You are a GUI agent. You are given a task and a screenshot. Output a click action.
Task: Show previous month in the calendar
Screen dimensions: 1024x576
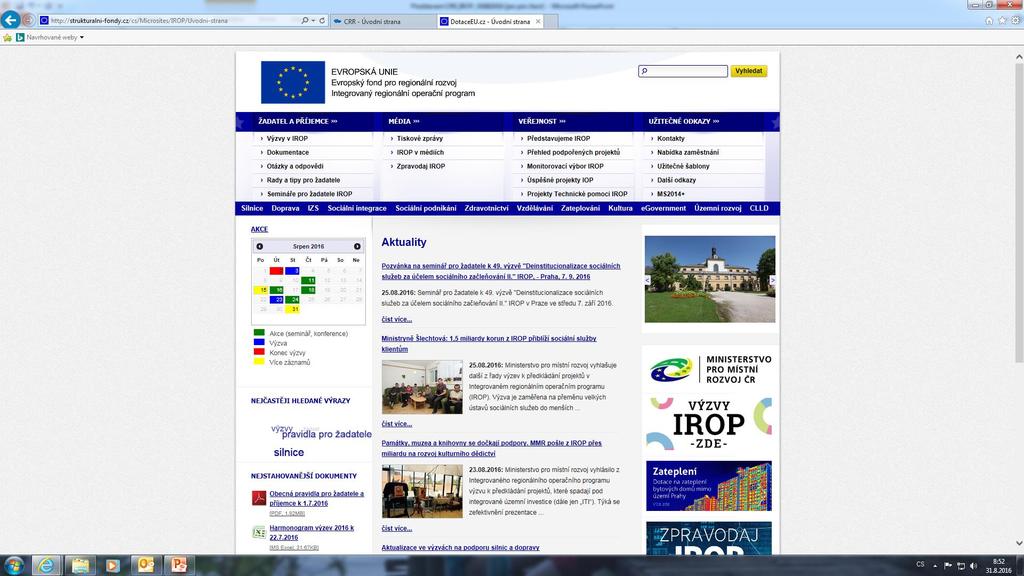click(x=260, y=246)
